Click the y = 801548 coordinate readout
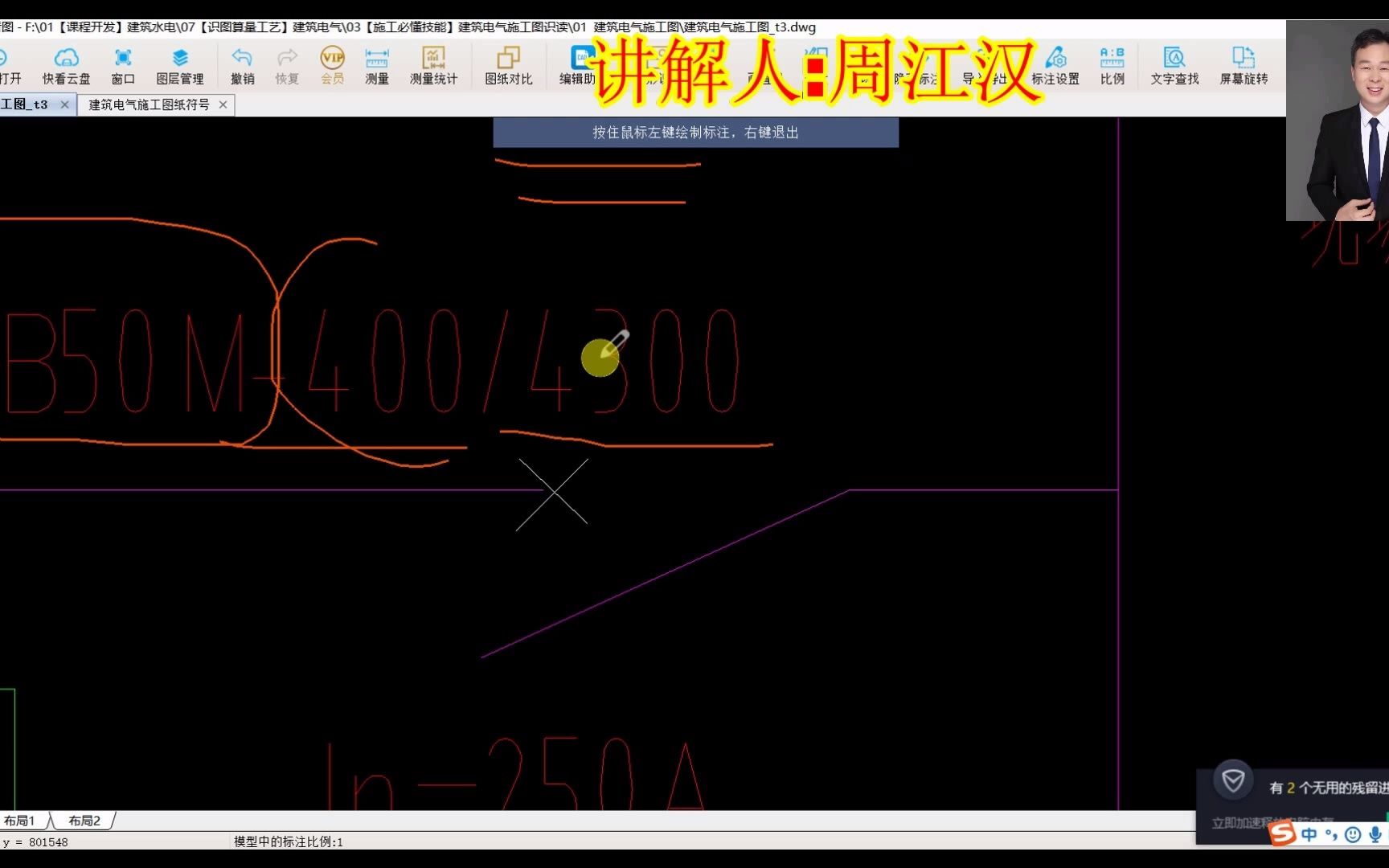The width and height of the screenshot is (1389, 868). (x=35, y=842)
